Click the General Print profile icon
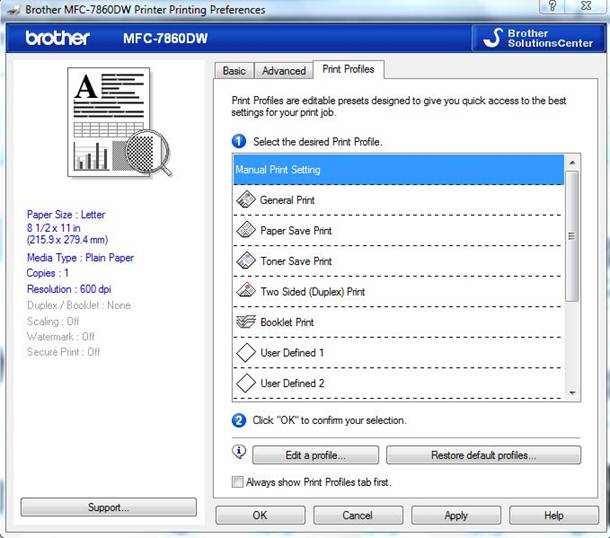The width and height of the screenshot is (610, 538). (x=246, y=200)
